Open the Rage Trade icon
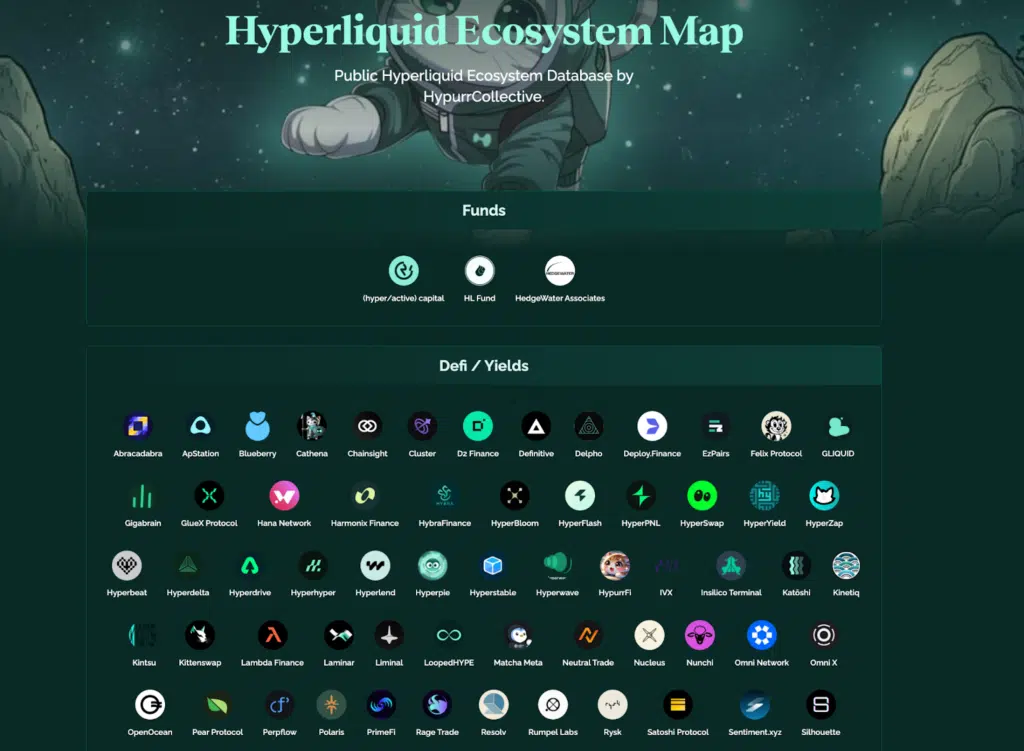This screenshot has width=1024, height=751. click(437, 706)
